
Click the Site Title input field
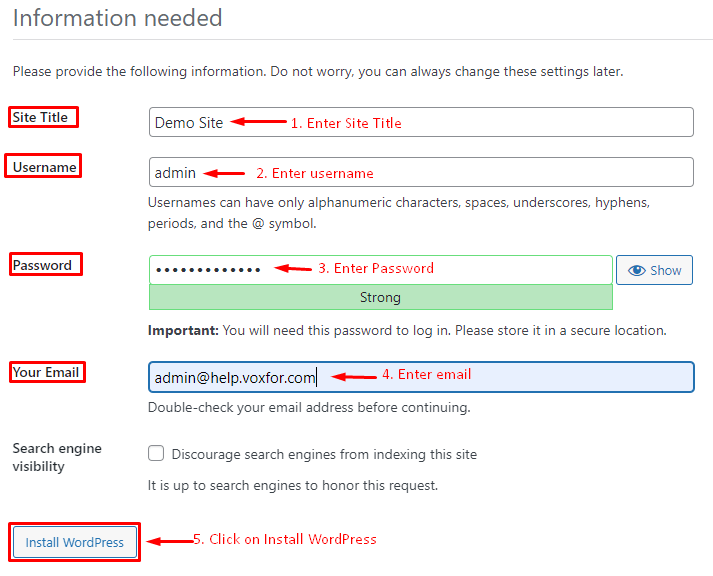click(x=421, y=122)
